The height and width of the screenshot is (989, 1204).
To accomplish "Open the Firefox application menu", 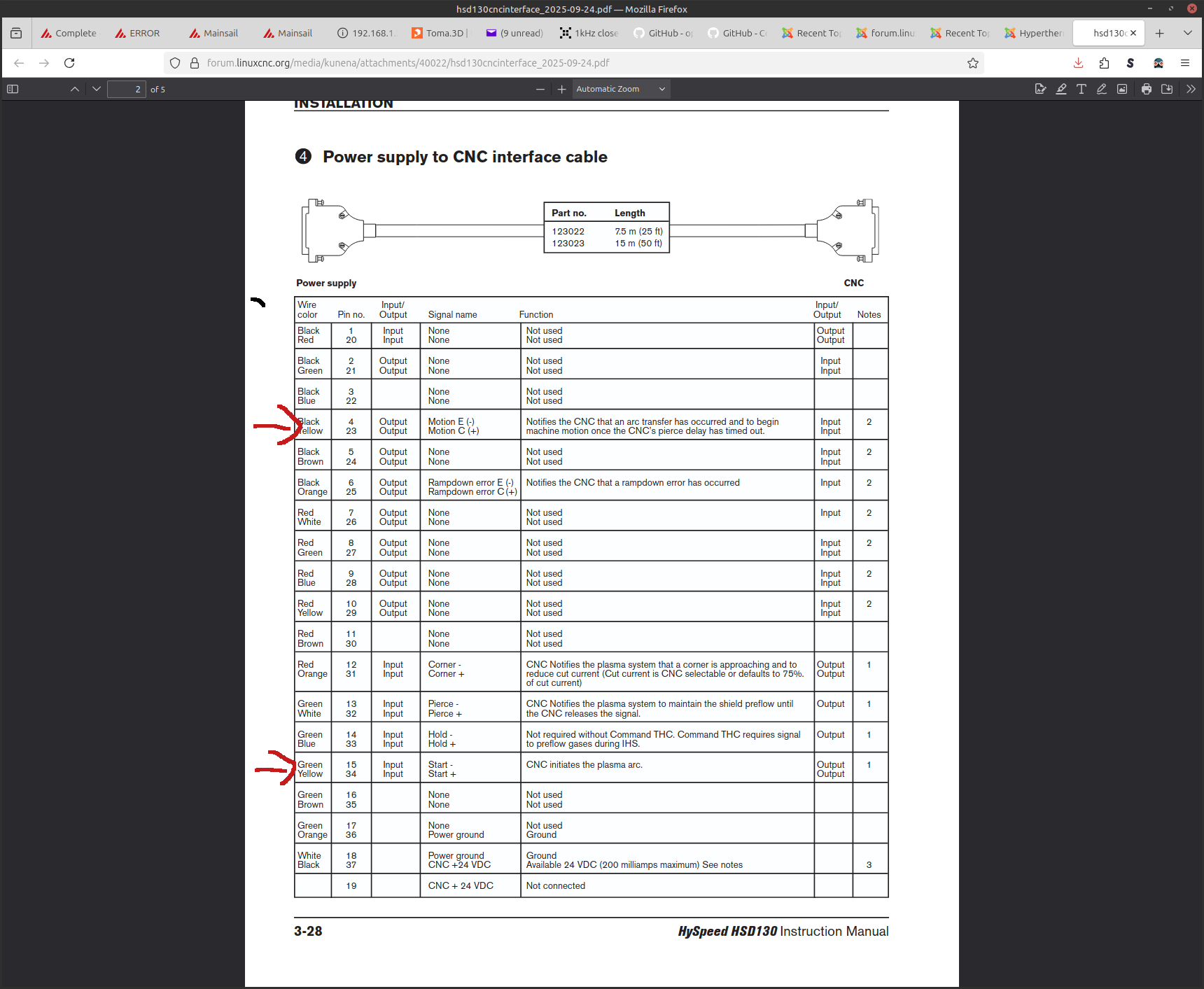I will tap(1185, 63).
